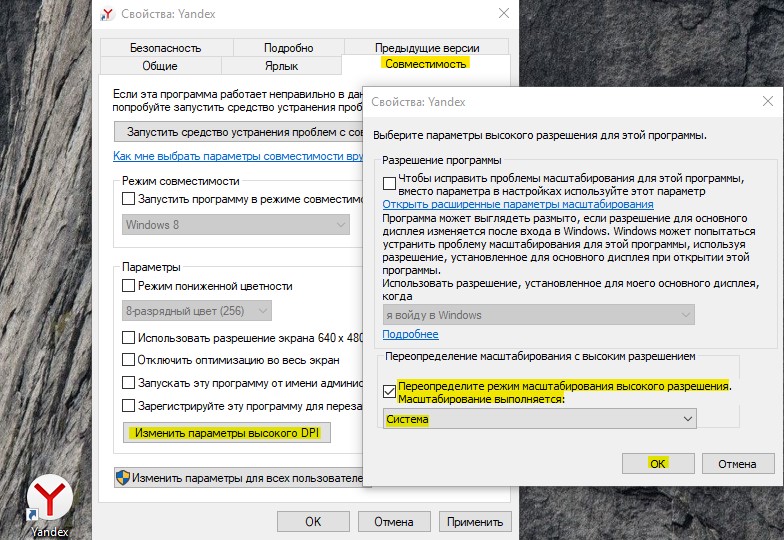This screenshot has width=784, height=540.
Task: Click the Yandex icon in the properties title bar
Action: 108,14
